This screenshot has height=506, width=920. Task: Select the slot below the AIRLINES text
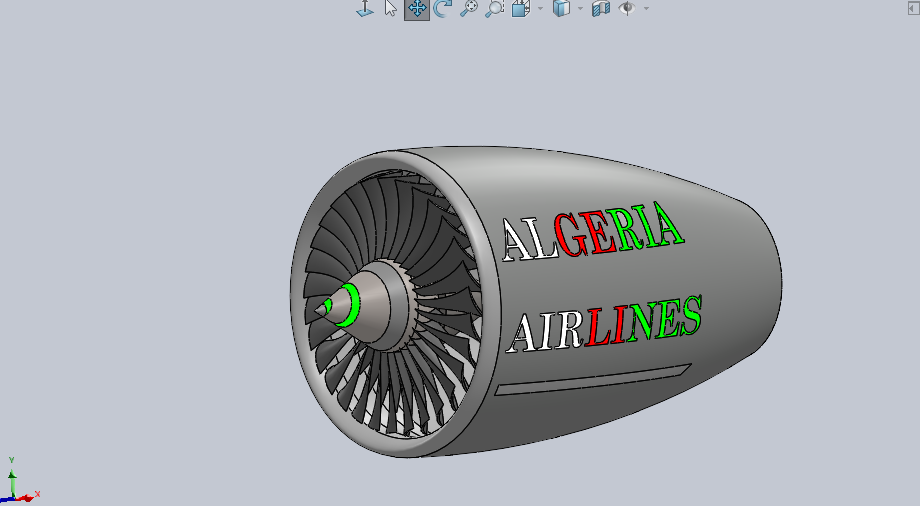pyautogui.click(x=593, y=379)
